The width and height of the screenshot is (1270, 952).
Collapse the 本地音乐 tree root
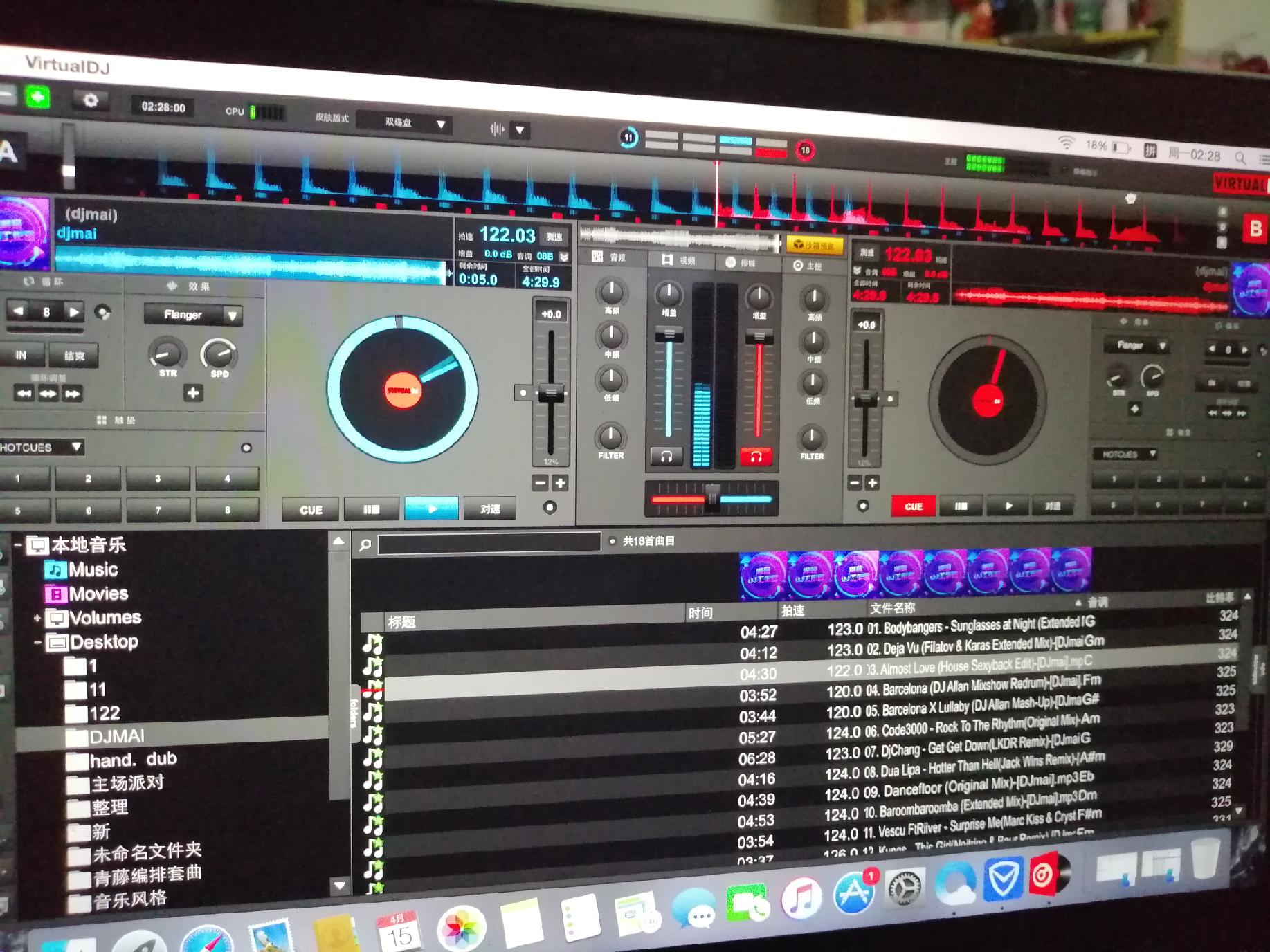[x=17, y=545]
